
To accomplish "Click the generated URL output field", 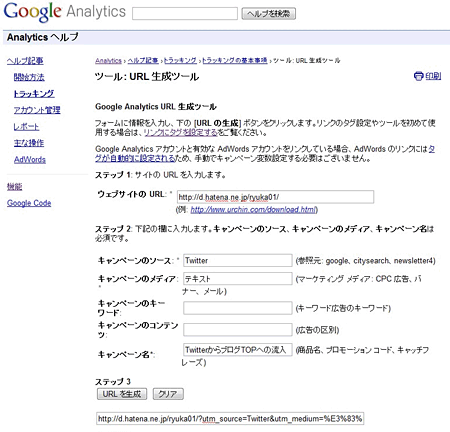I will point(230,418).
